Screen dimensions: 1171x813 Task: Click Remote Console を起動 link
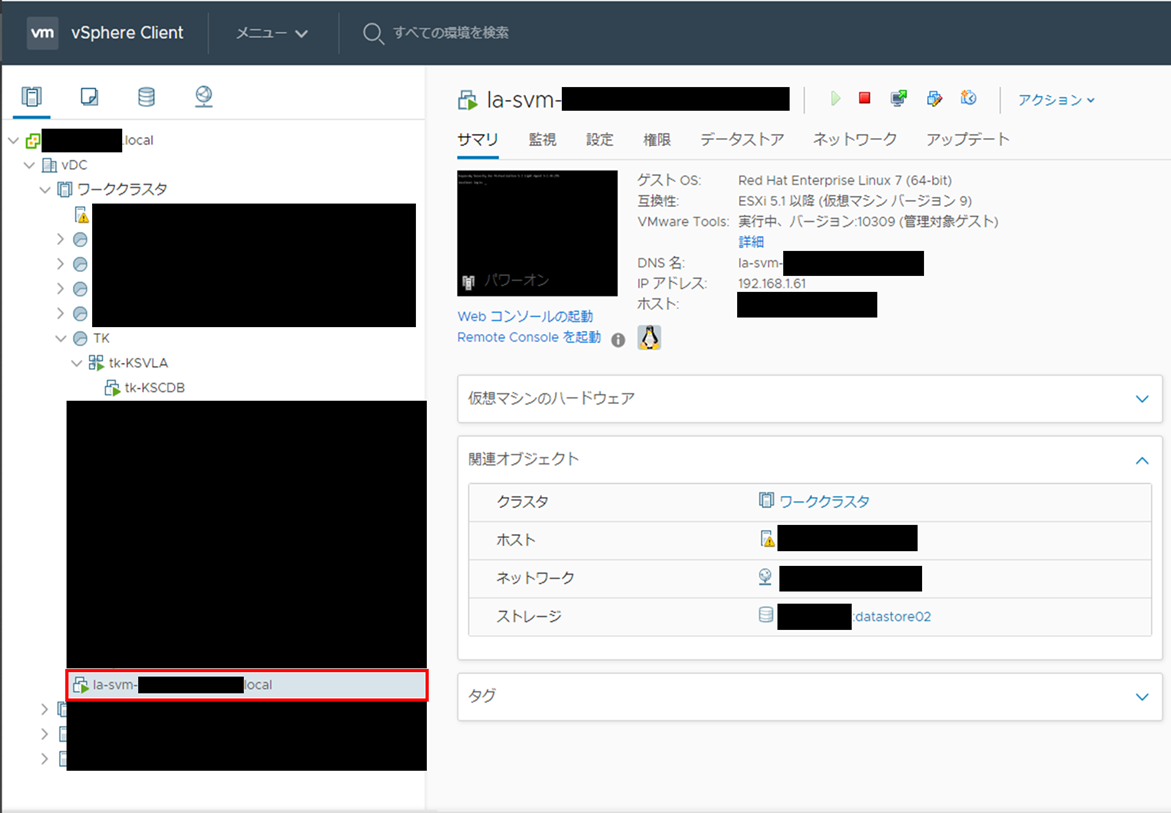click(529, 337)
